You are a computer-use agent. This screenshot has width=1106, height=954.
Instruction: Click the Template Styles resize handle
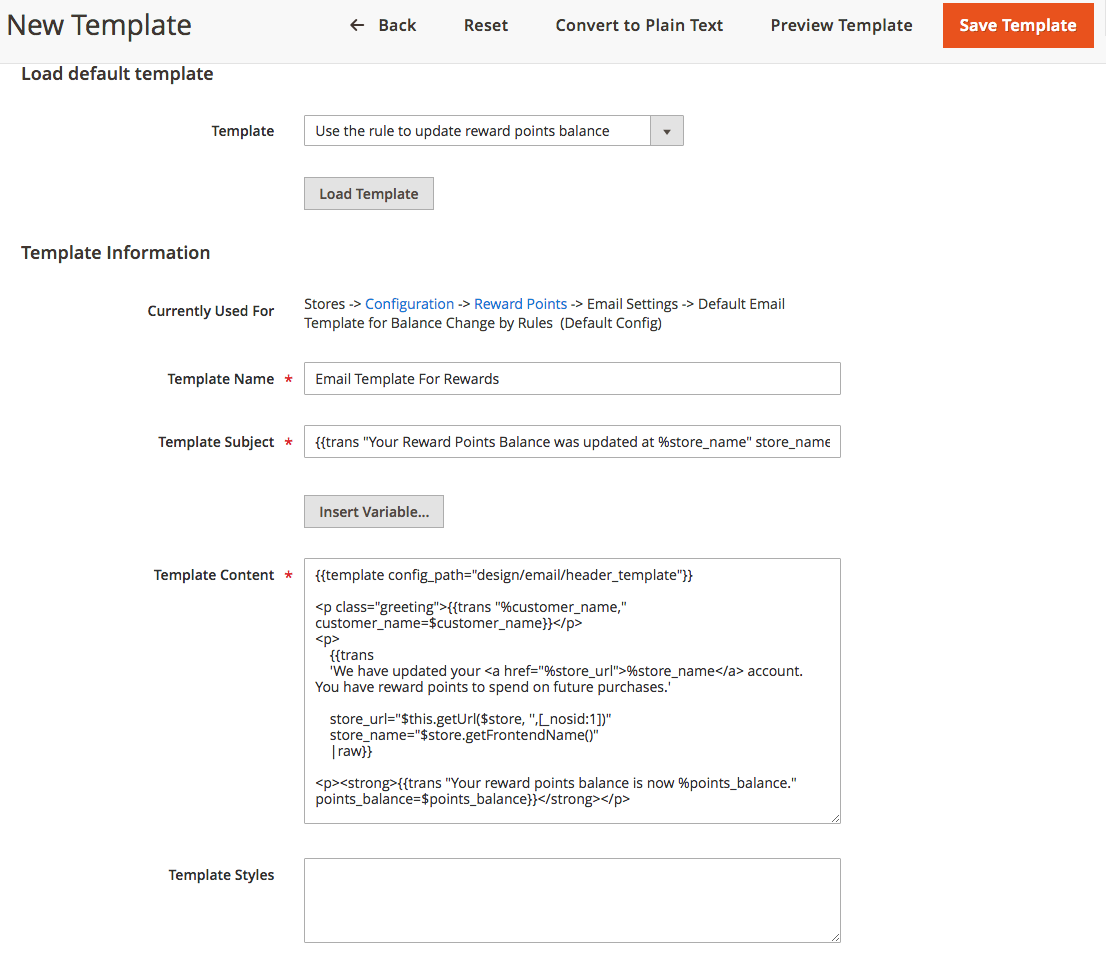click(835, 938)
